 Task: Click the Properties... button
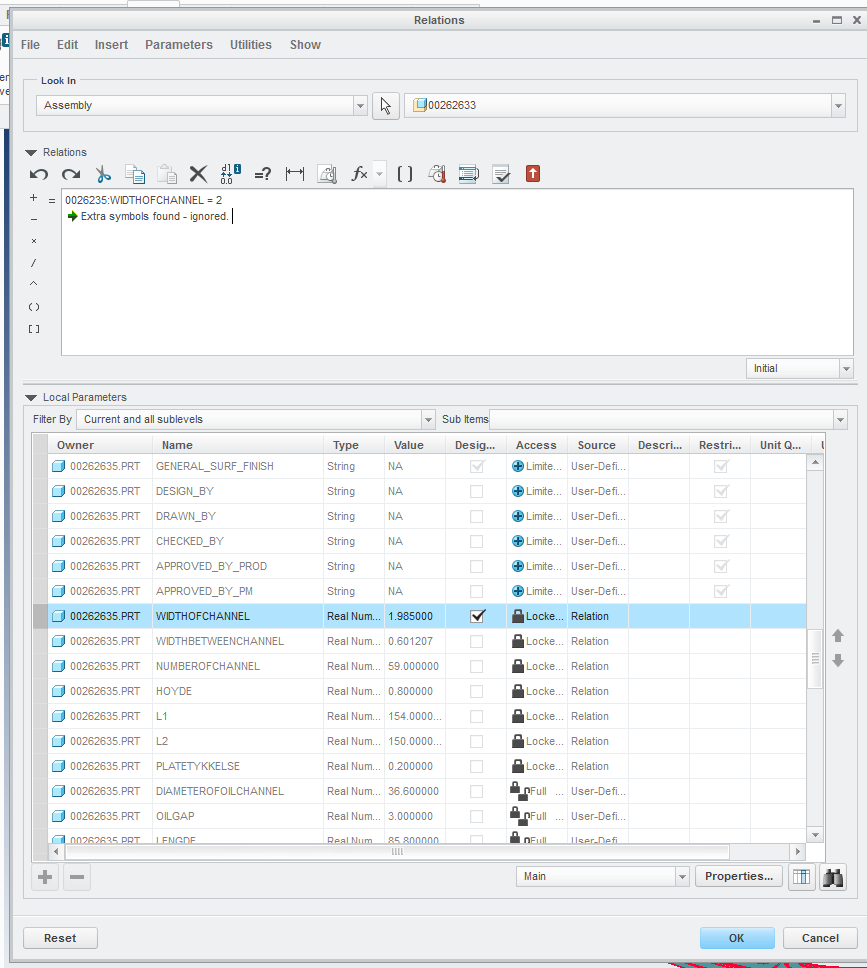coord(738,877)
